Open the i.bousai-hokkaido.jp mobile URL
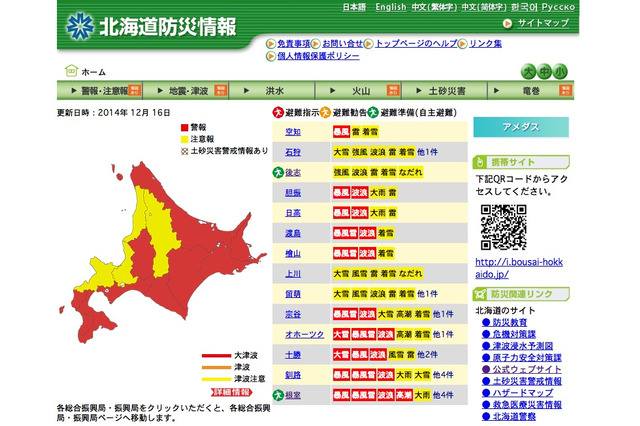 pos(519,268)
